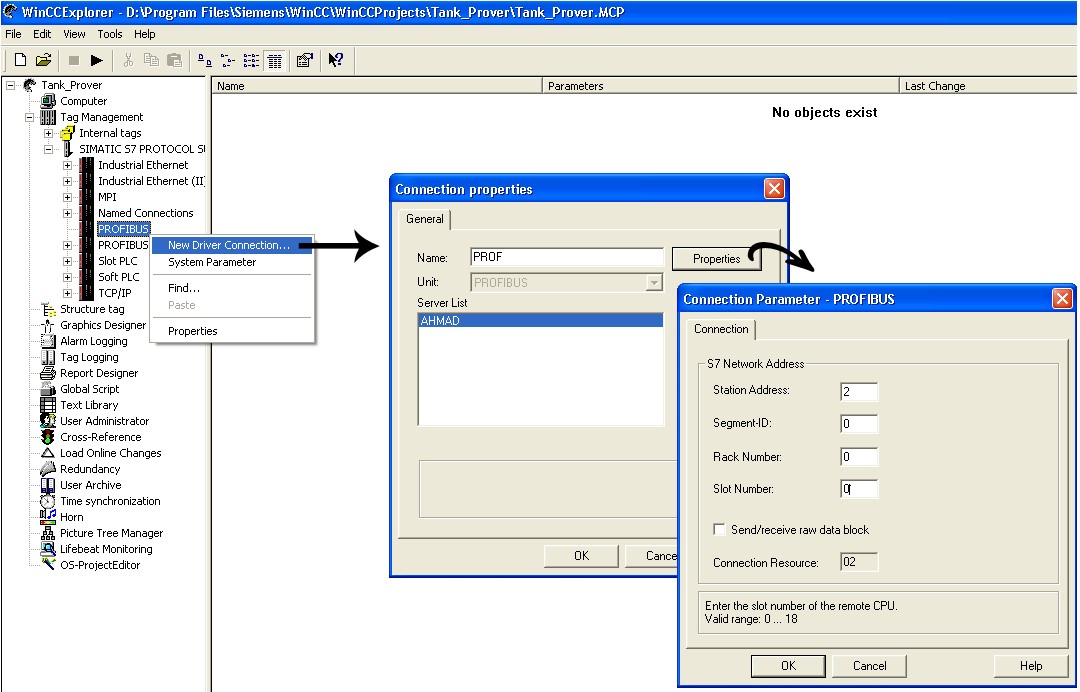Open the File menu
1080x692 pixels.
[14, 34]
